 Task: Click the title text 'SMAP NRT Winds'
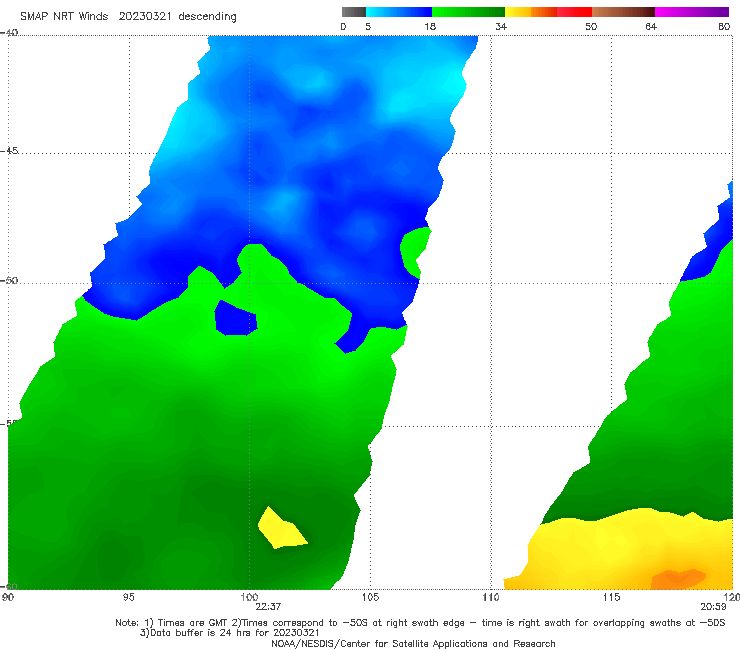coord(64,16)
